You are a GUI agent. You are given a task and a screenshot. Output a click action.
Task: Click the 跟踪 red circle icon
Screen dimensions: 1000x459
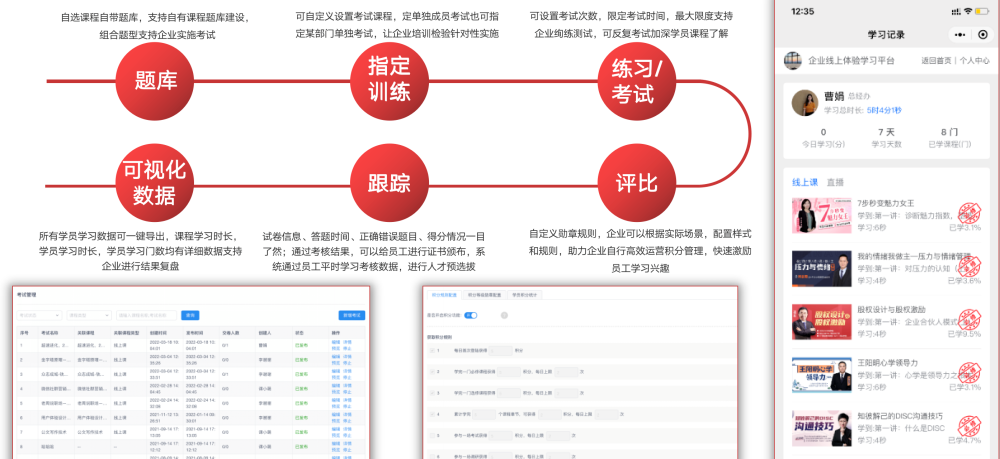pyautogui.click(x=389, y=184)
